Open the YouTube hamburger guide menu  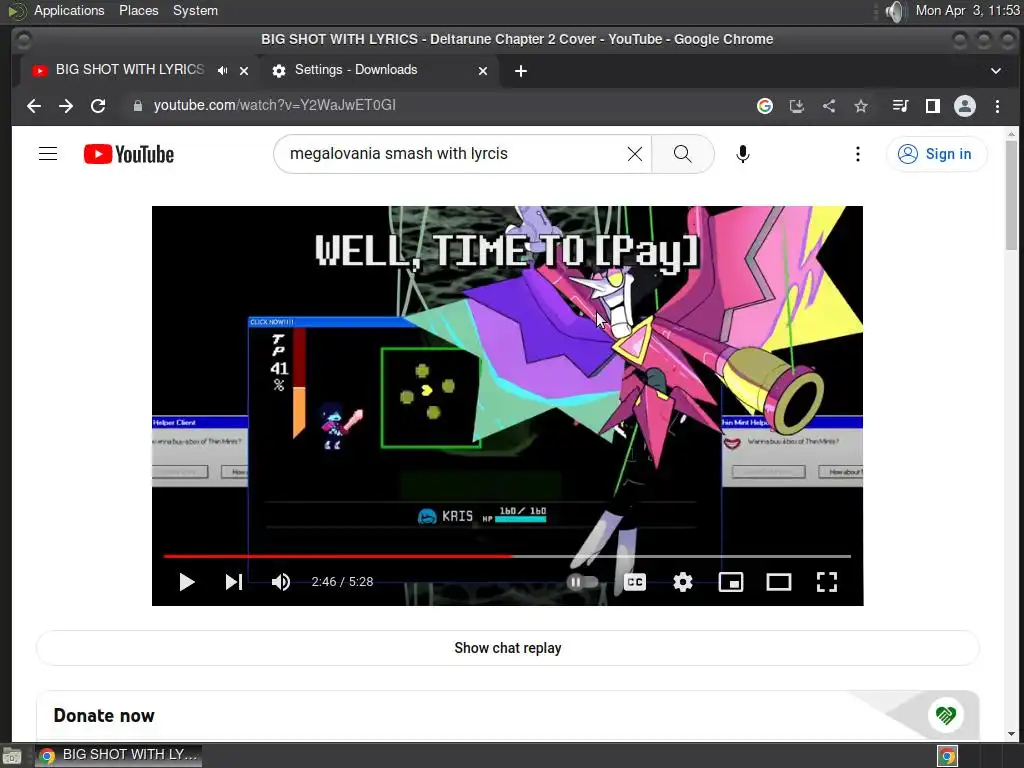[x=48, y=154]
